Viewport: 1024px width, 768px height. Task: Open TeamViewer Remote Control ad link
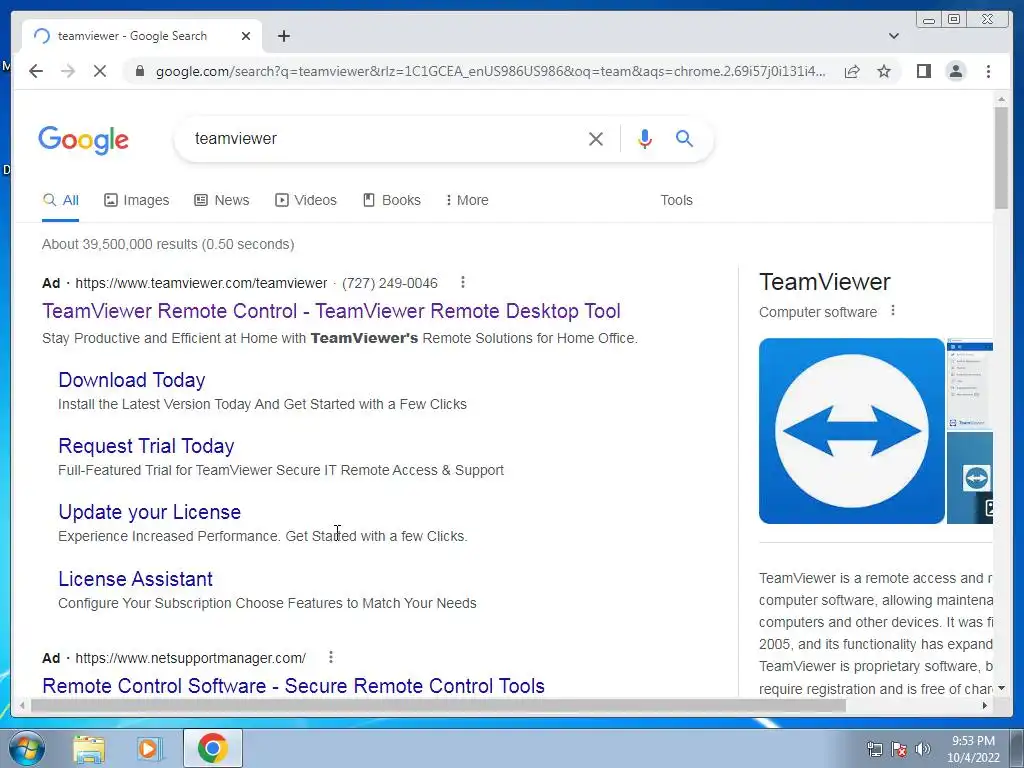[331, 311]
